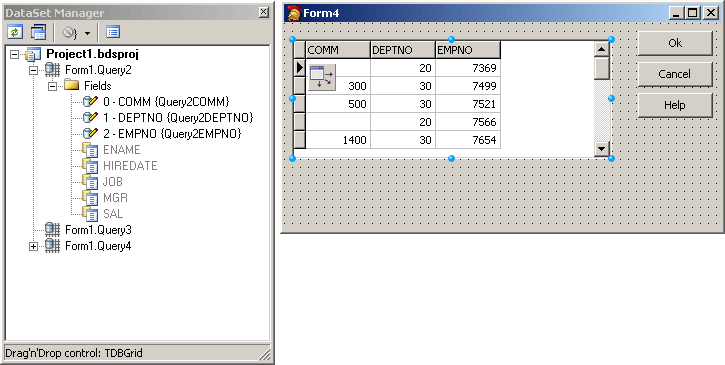Click the EMPNO column header
The width and height of the screenshot is (725, 365).
[x=468, y=50]
